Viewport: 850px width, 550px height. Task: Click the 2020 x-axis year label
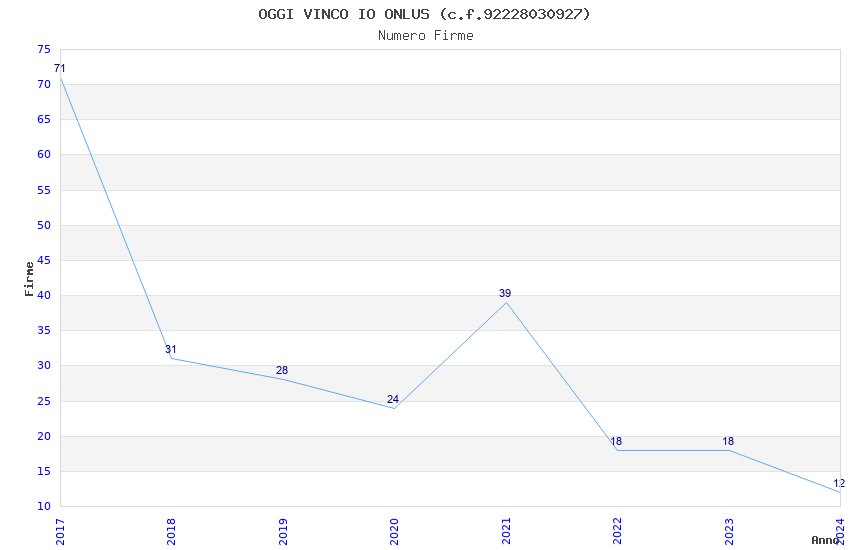[394, 532]
